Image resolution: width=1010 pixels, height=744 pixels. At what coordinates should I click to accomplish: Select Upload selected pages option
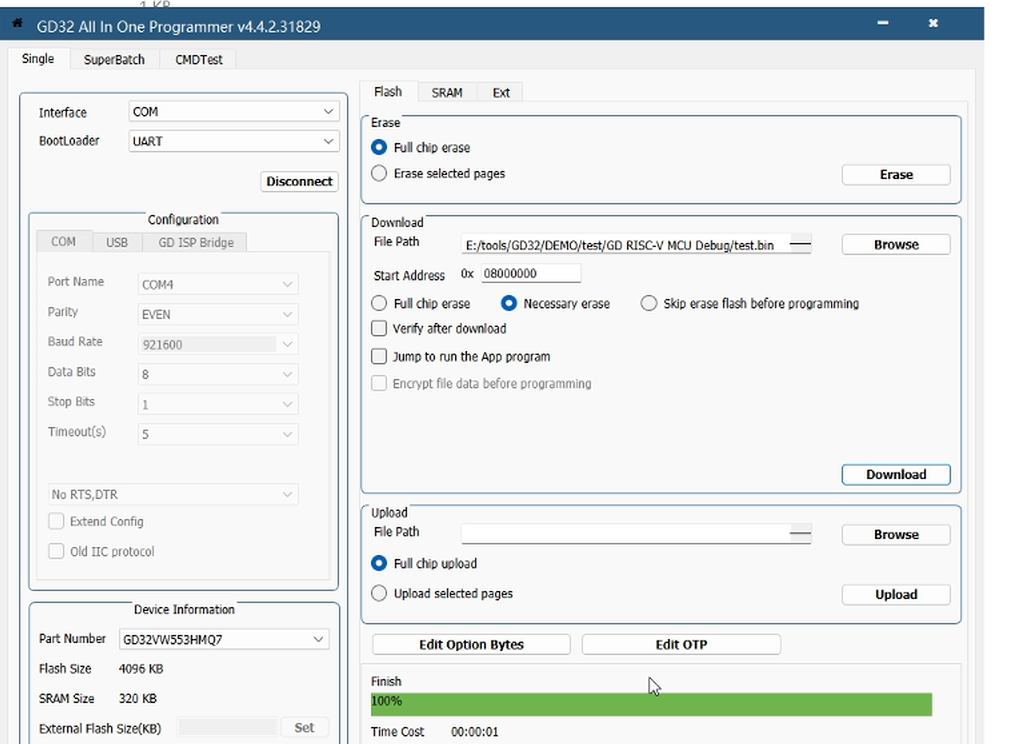pyautogui.click(x=379, y=594)
